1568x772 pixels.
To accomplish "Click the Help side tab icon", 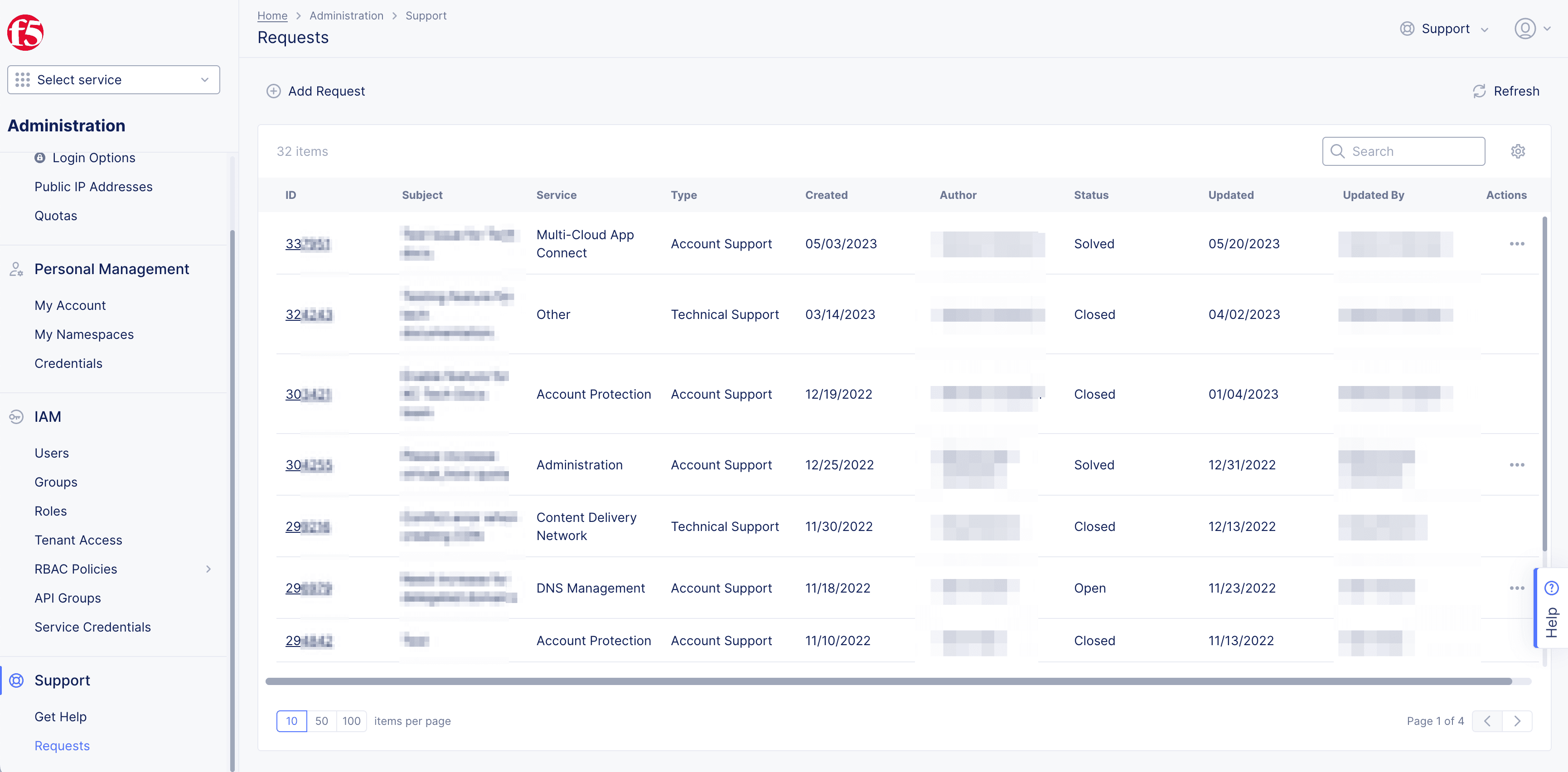I will pos(1549,588).
